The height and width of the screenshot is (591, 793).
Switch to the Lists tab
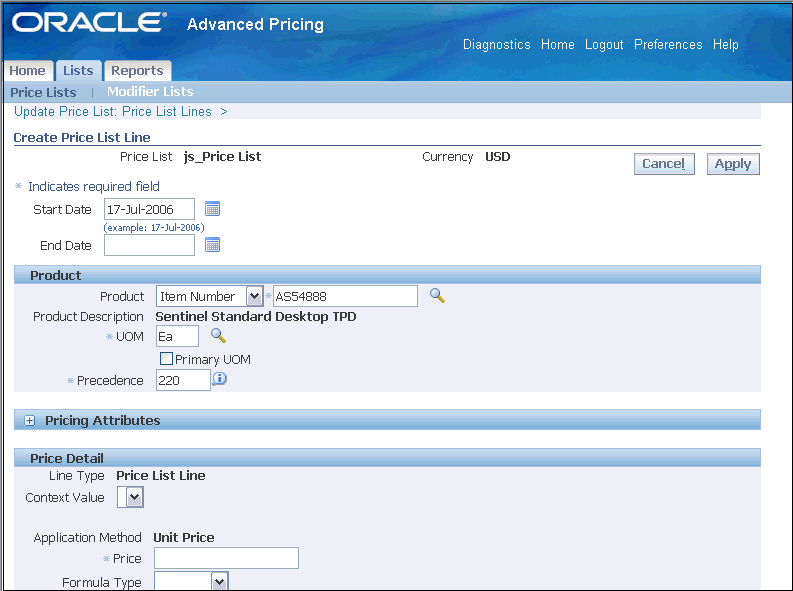coord(78,70)
